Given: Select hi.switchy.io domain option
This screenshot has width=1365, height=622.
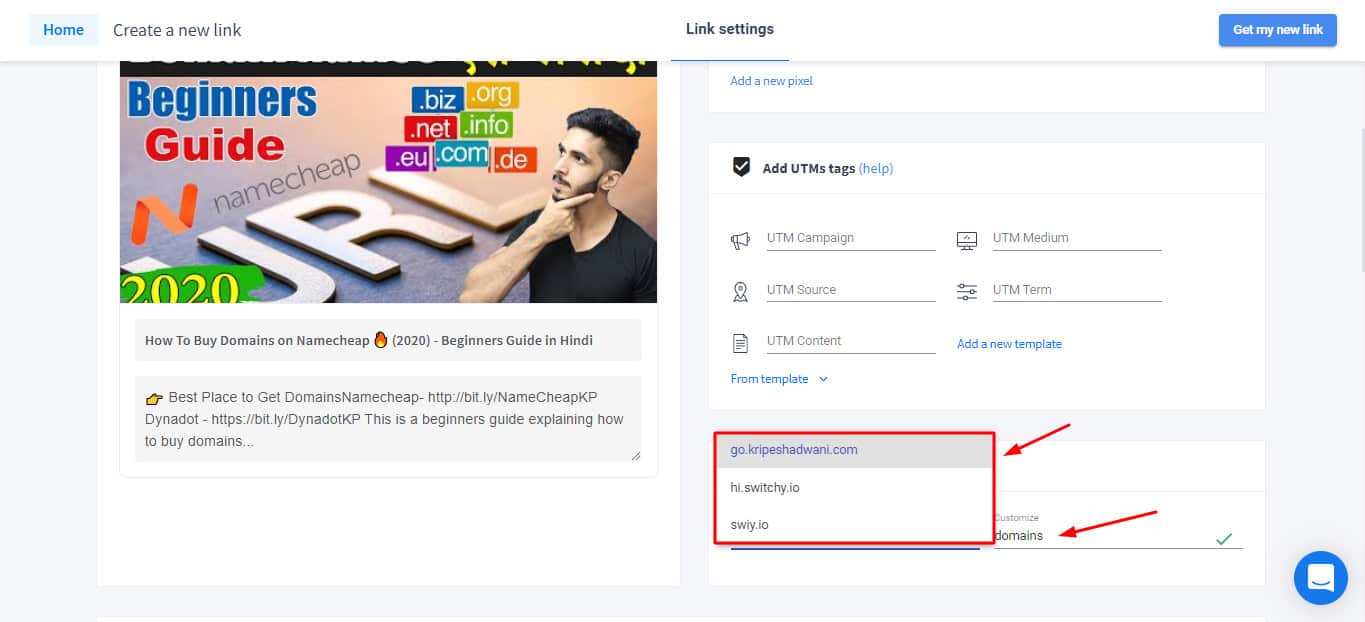Looking at the screenshot, I should point(854,488).
